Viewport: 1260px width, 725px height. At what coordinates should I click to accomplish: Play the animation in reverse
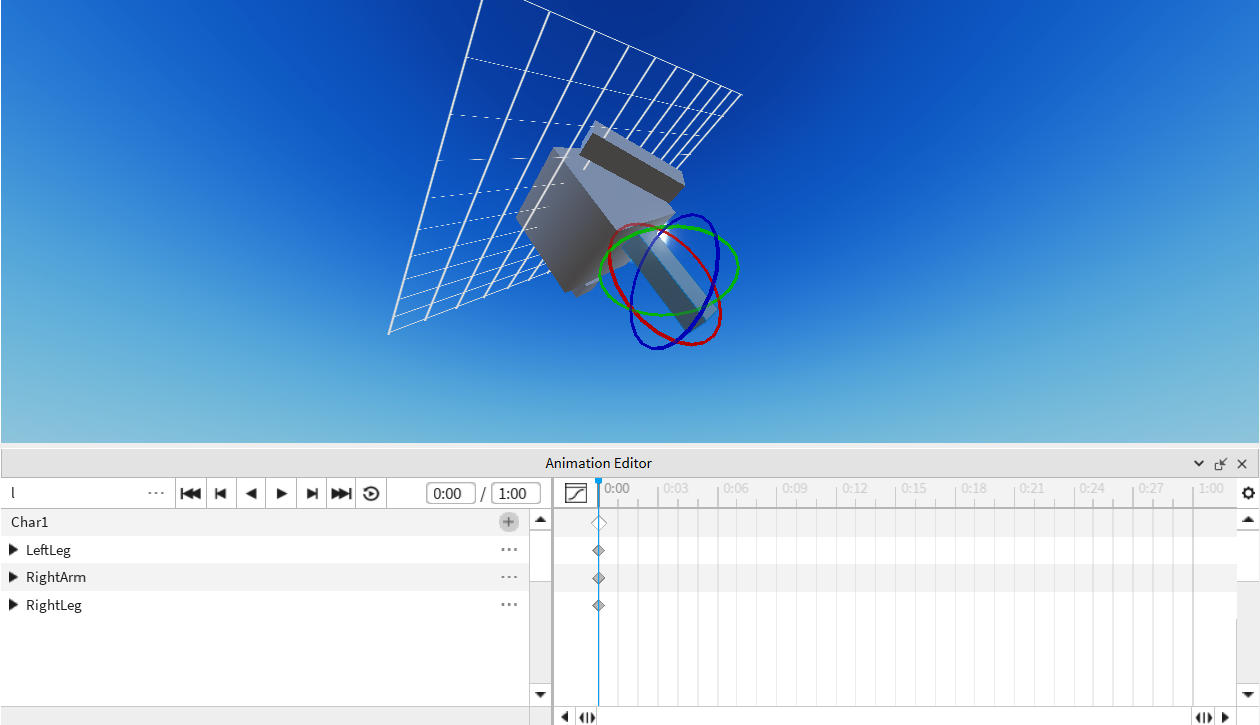pos(251,493)
